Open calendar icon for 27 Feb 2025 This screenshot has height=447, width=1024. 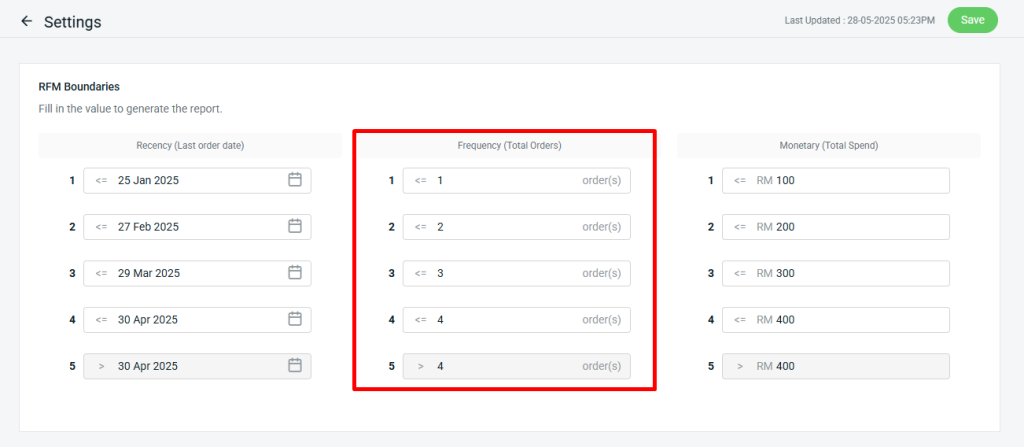click(295, 227)
